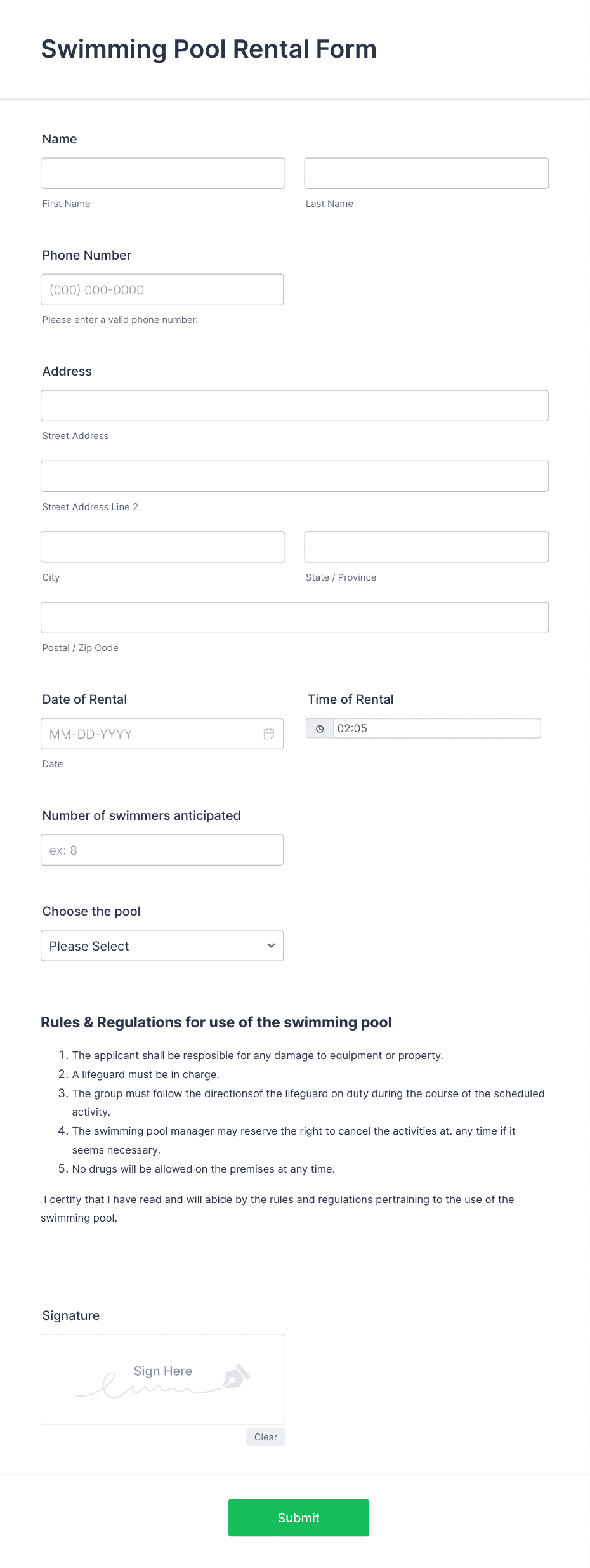The height and width of the screenshot is (1568, 590).
Task: Open the Choose the pool dropdown
Action: point(162,945)
